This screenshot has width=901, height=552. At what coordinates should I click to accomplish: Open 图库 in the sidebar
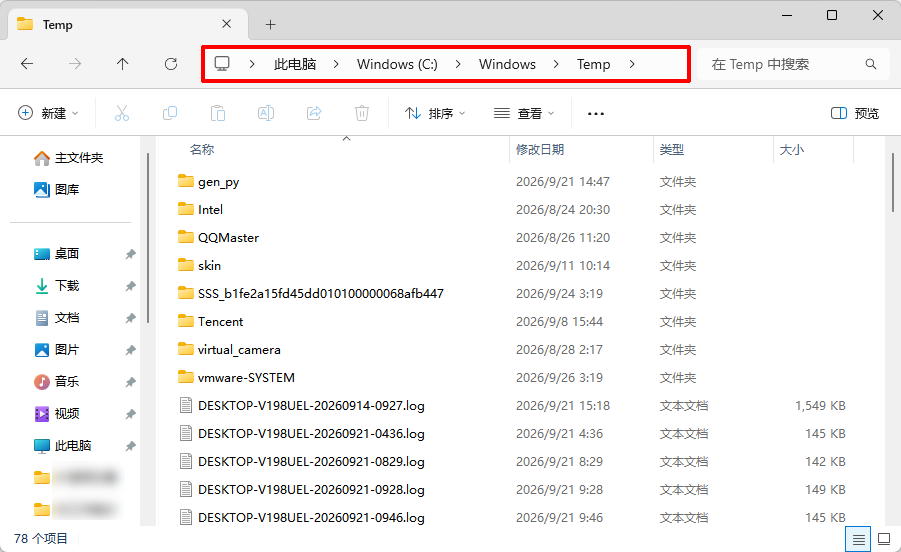coord(57,190)
